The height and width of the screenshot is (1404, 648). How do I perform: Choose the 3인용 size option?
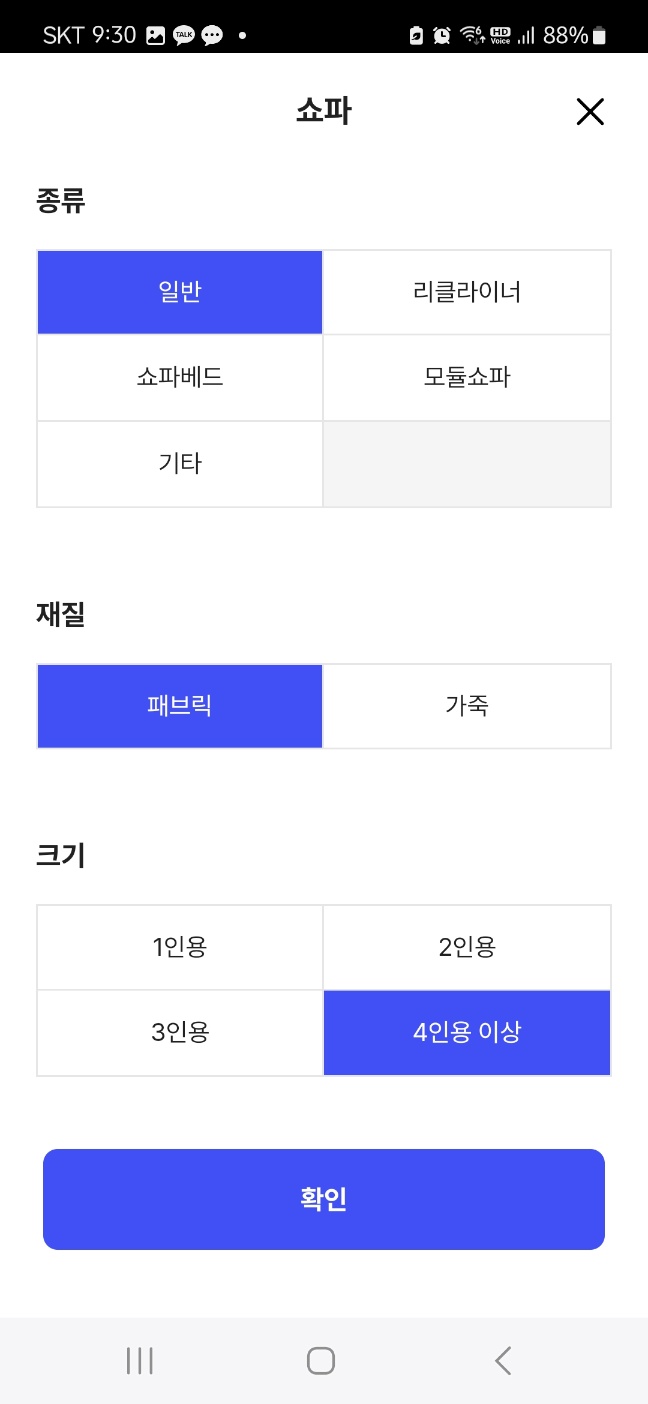[x=180, y=1032]
